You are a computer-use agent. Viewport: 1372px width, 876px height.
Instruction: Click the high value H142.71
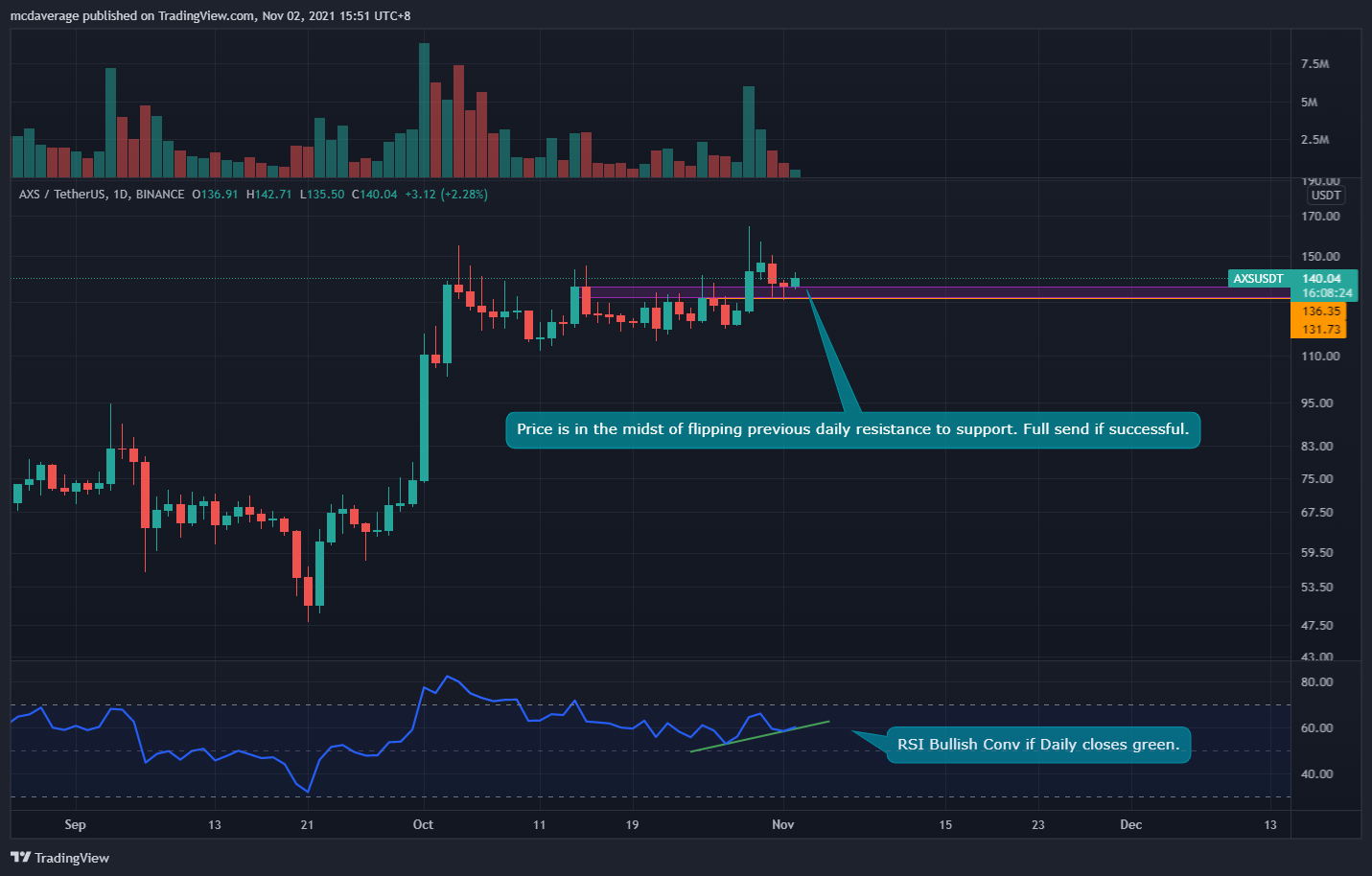coord(268,194)
